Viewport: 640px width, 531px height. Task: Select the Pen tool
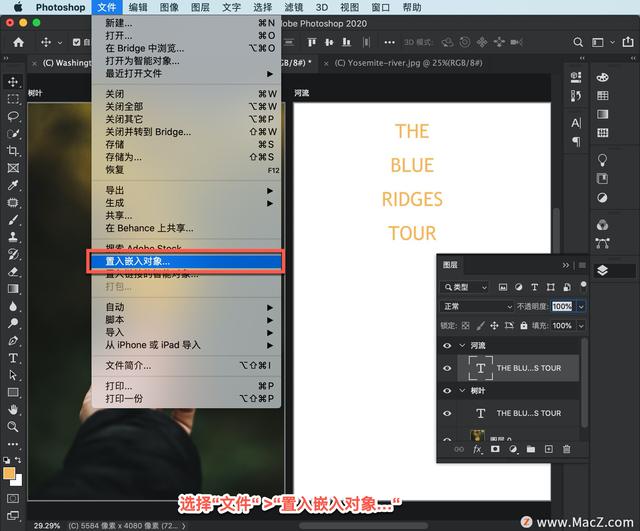pos(13,341)
